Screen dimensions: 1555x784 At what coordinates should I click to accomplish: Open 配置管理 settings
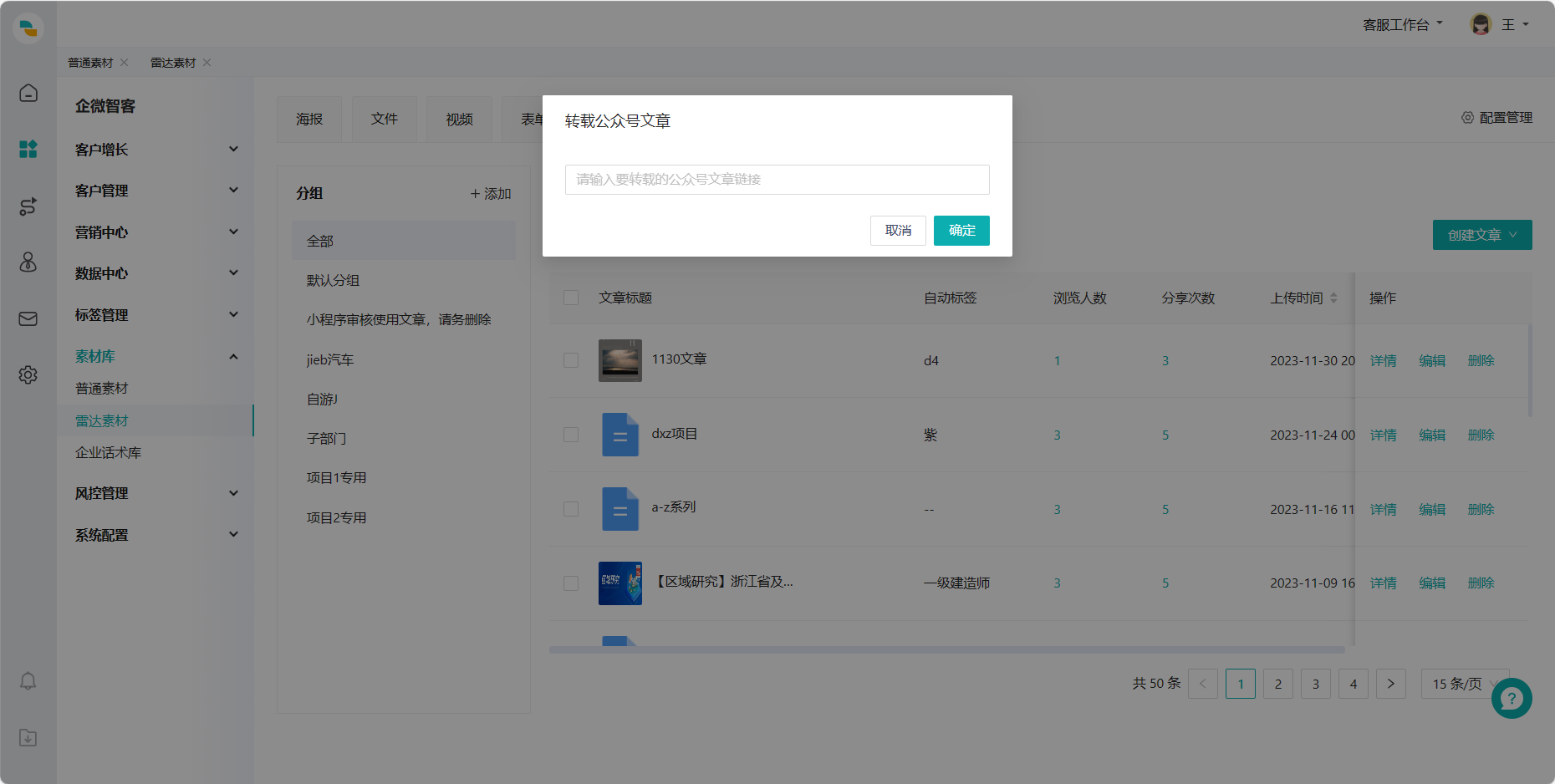click(1496, 118)
